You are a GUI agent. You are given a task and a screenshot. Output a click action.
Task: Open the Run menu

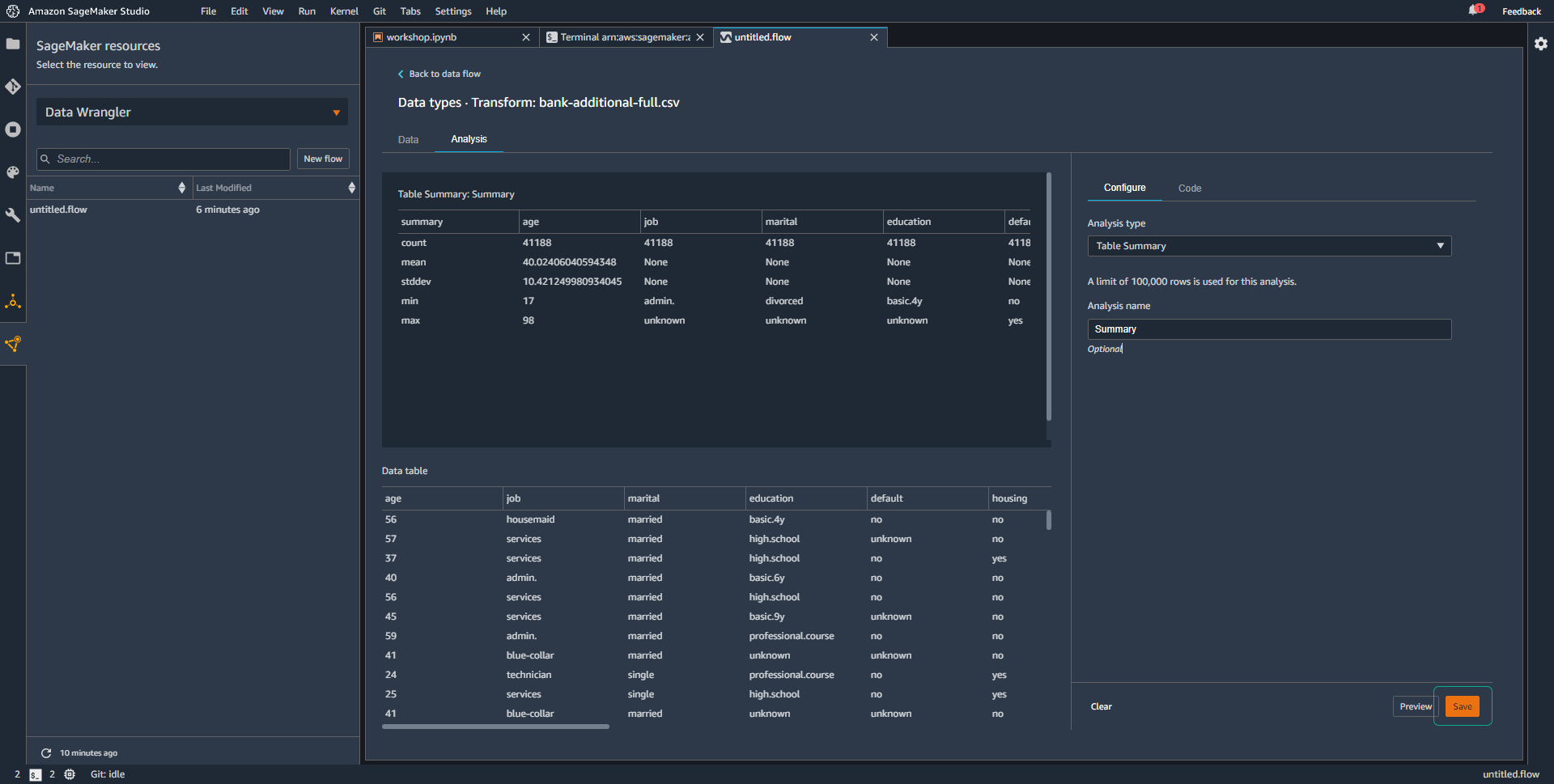(x=307, y=11)
